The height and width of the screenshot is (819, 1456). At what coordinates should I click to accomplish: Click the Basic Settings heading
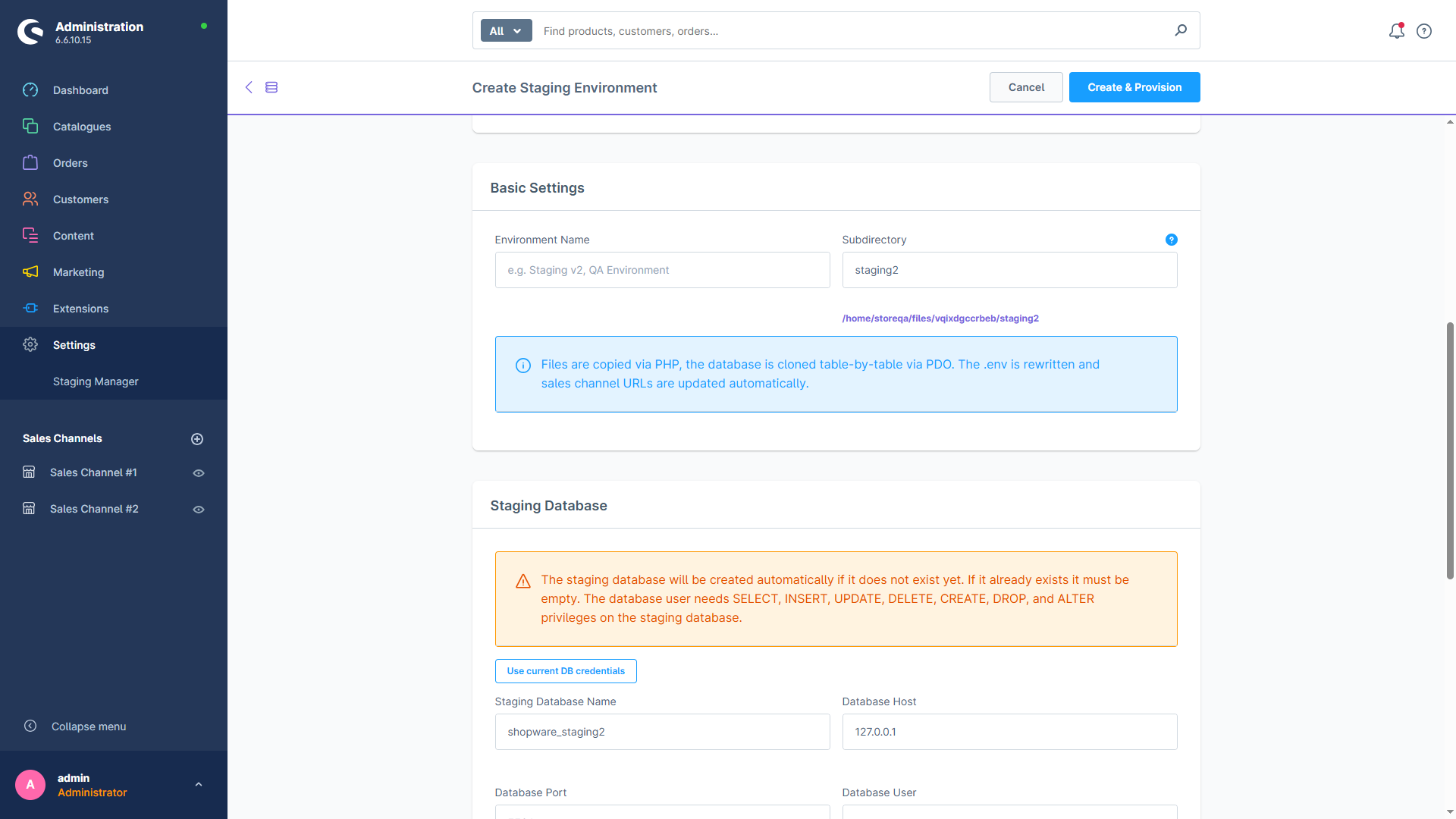(x=537, y=188)
